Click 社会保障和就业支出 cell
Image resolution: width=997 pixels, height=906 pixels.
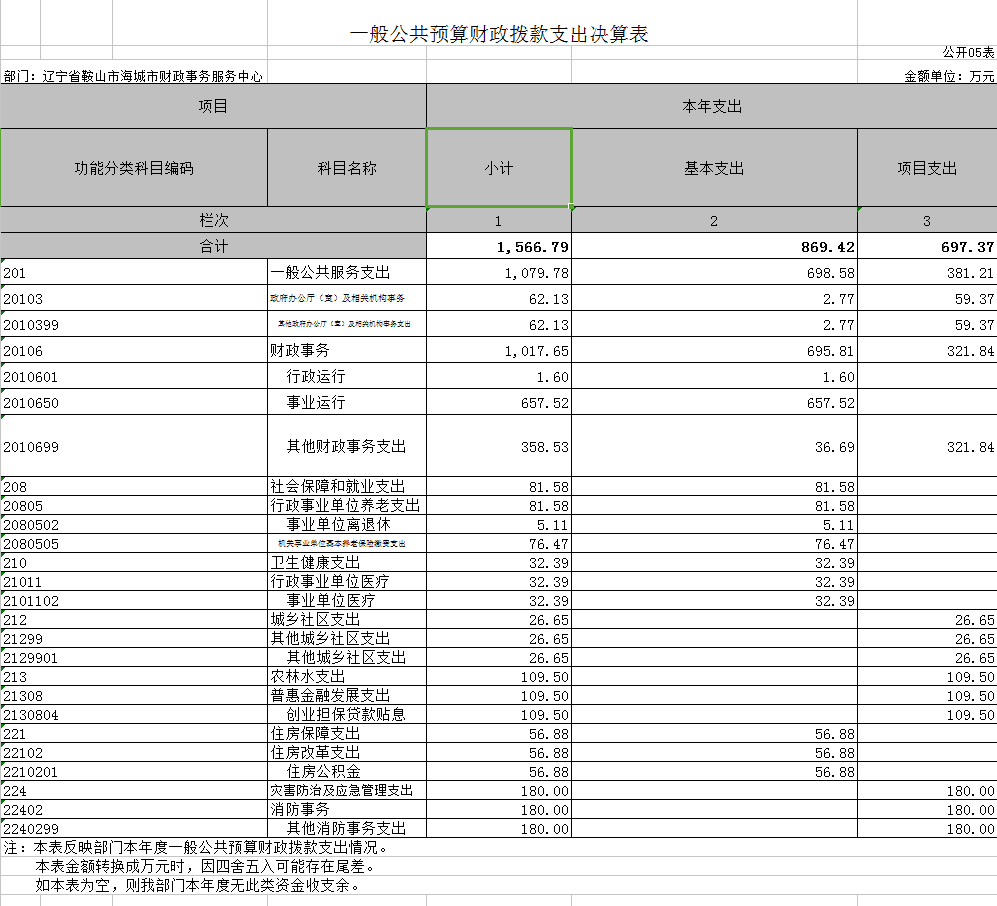coord(347,486)
